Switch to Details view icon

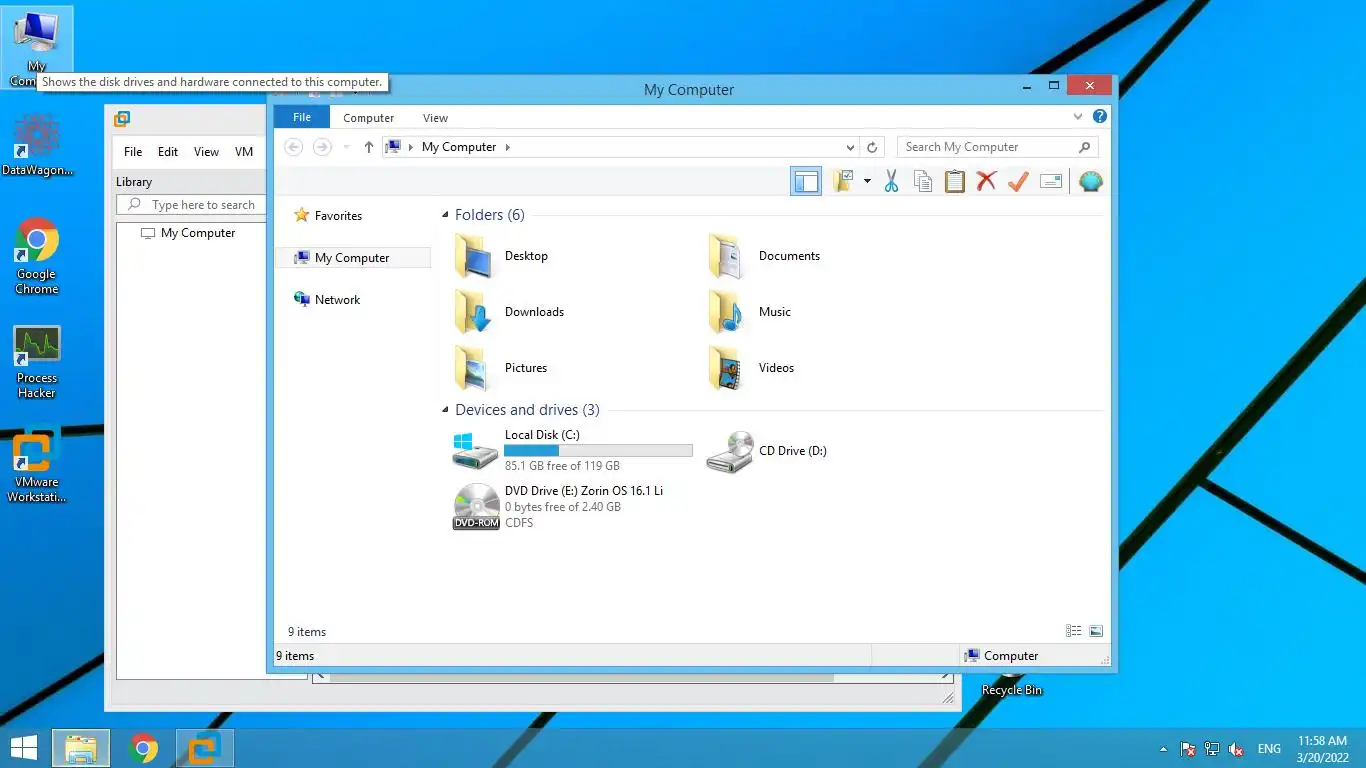pyautogui.click(x=1073, y=631)
